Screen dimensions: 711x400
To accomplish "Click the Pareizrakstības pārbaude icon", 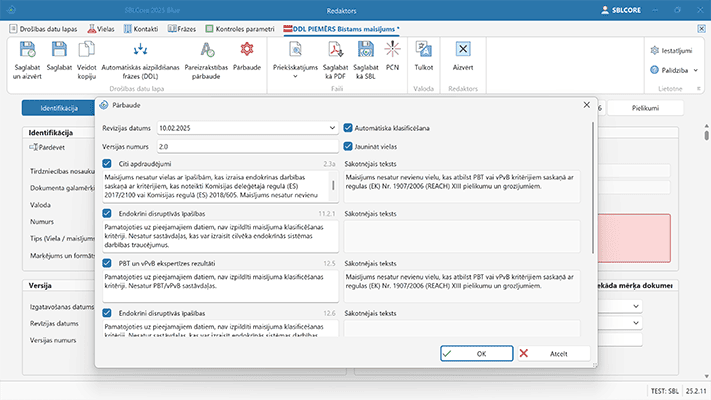I will pos(206,48).
